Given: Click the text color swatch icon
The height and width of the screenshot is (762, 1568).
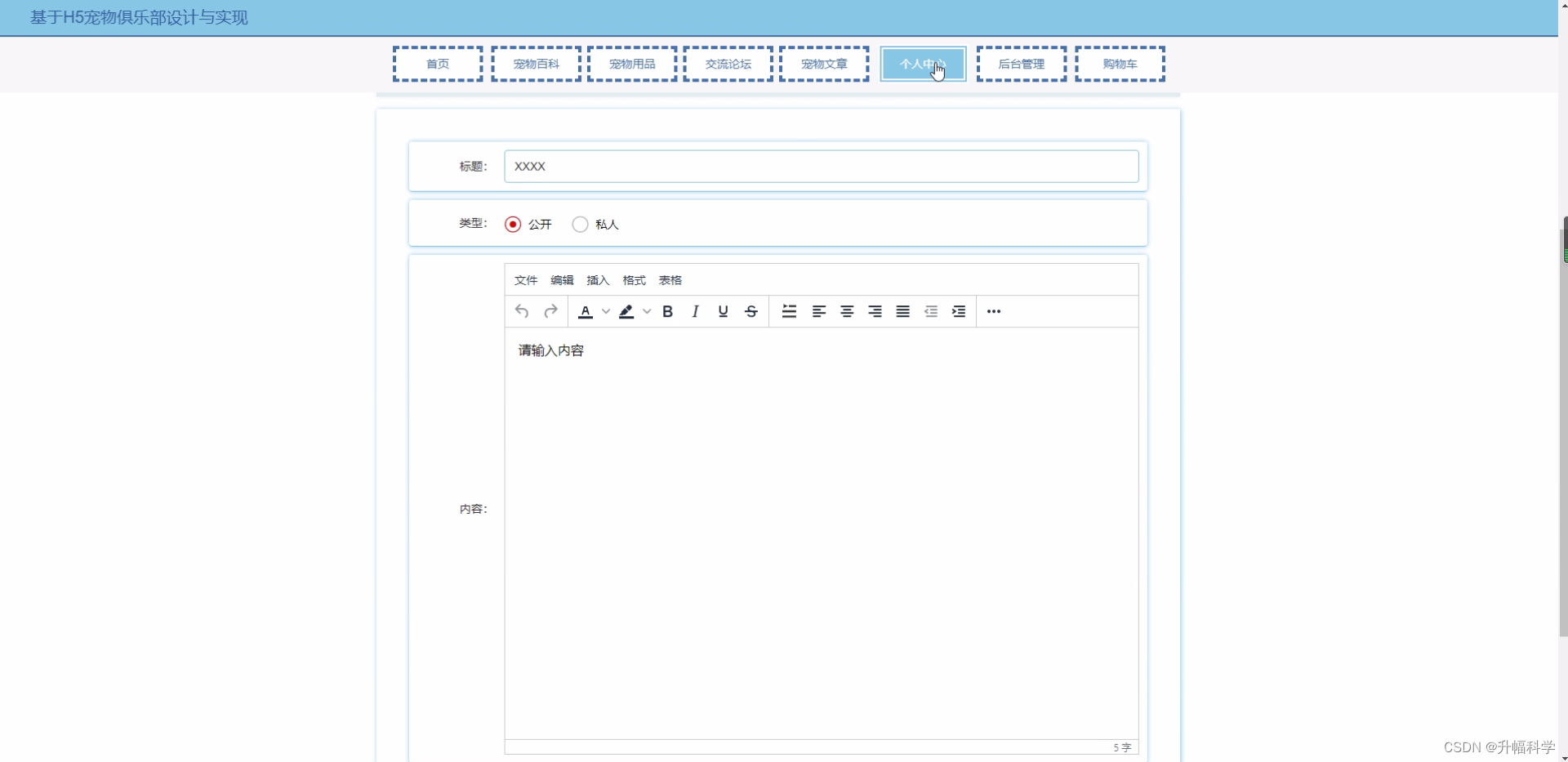Looking at the screenshot, I should [x=586, y=311].
